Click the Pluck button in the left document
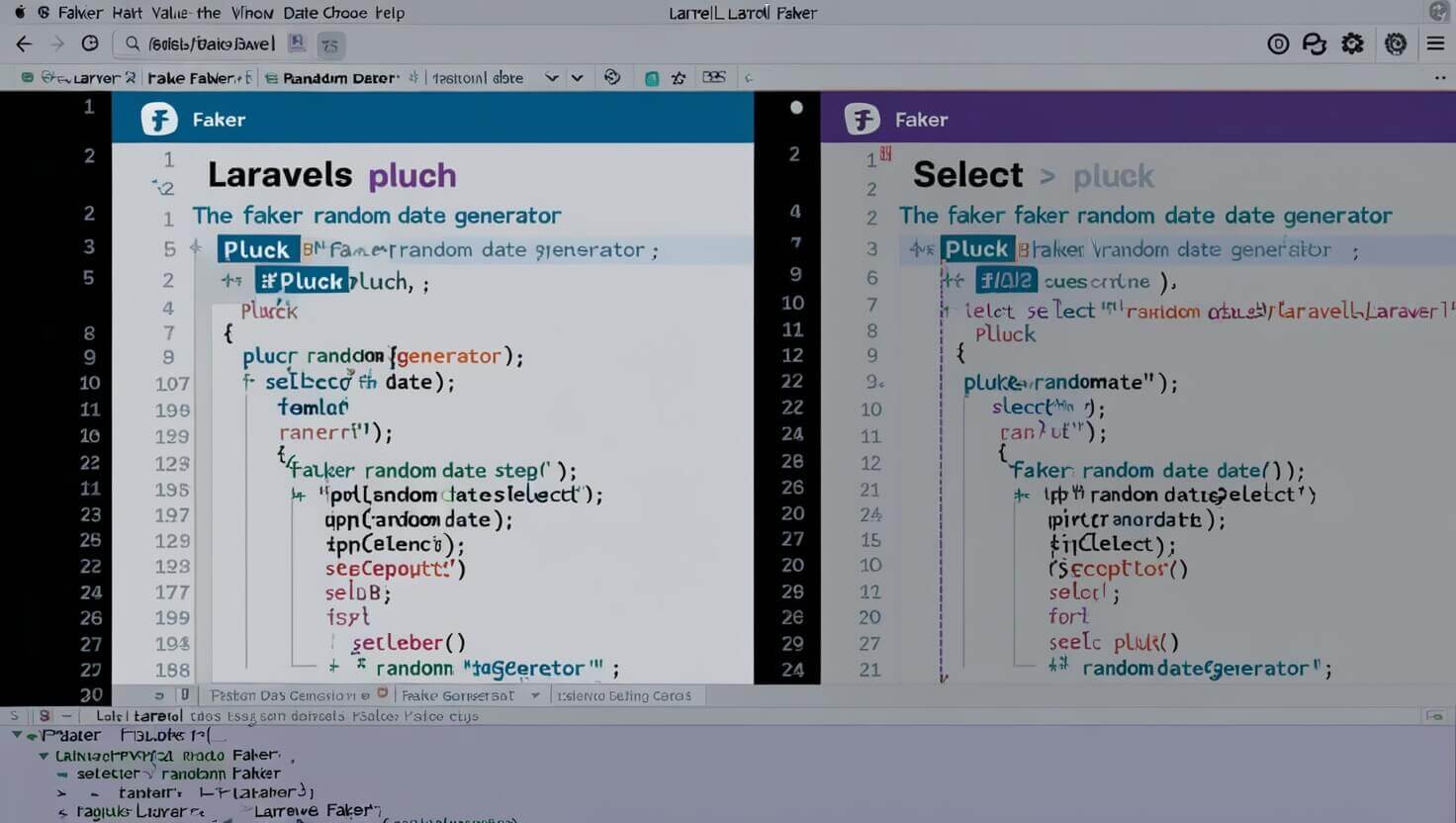The height and width of the screenshot is (823, 1456). click(x=256, y=249)
